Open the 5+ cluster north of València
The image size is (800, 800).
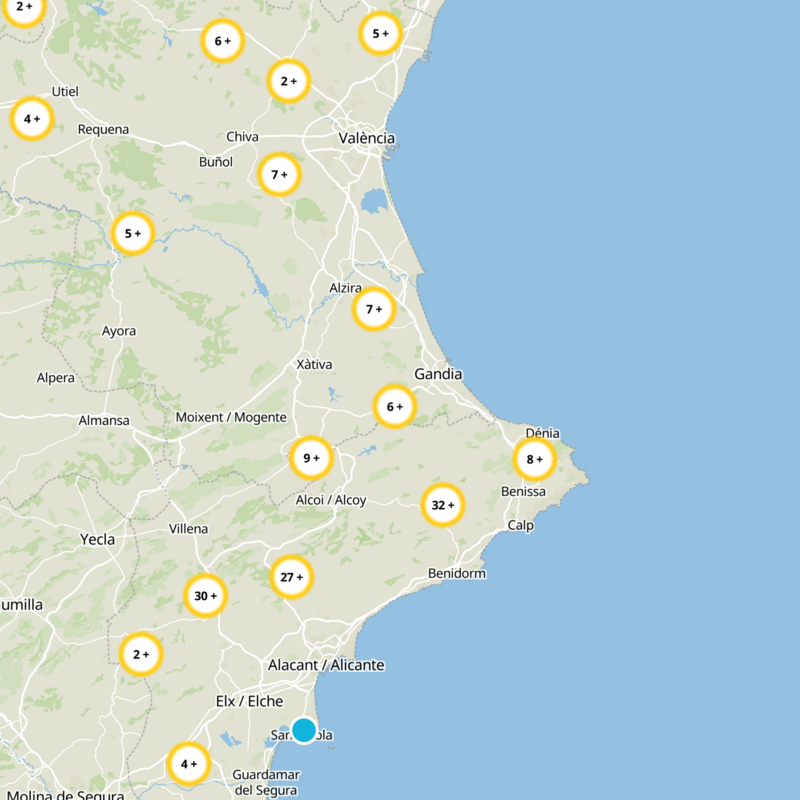click(381, 34)
